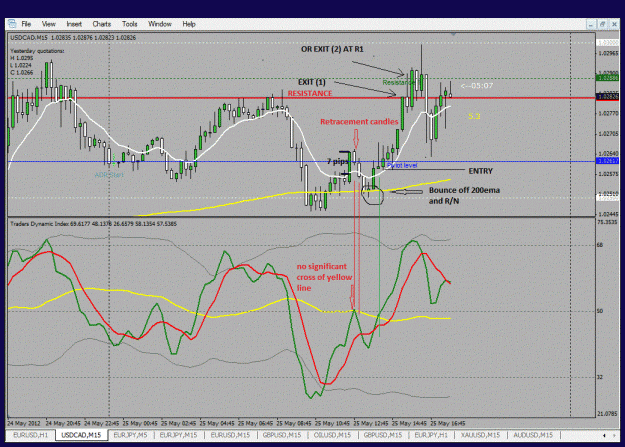Open the Tools menu
This screenshot has height=447, width=625.
(129, 24)
